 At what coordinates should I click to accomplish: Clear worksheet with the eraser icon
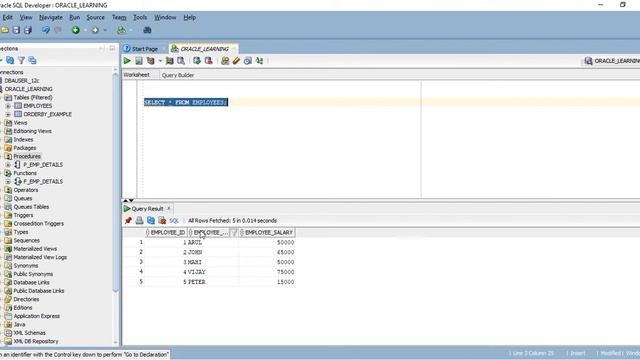(x=236, y=61)
